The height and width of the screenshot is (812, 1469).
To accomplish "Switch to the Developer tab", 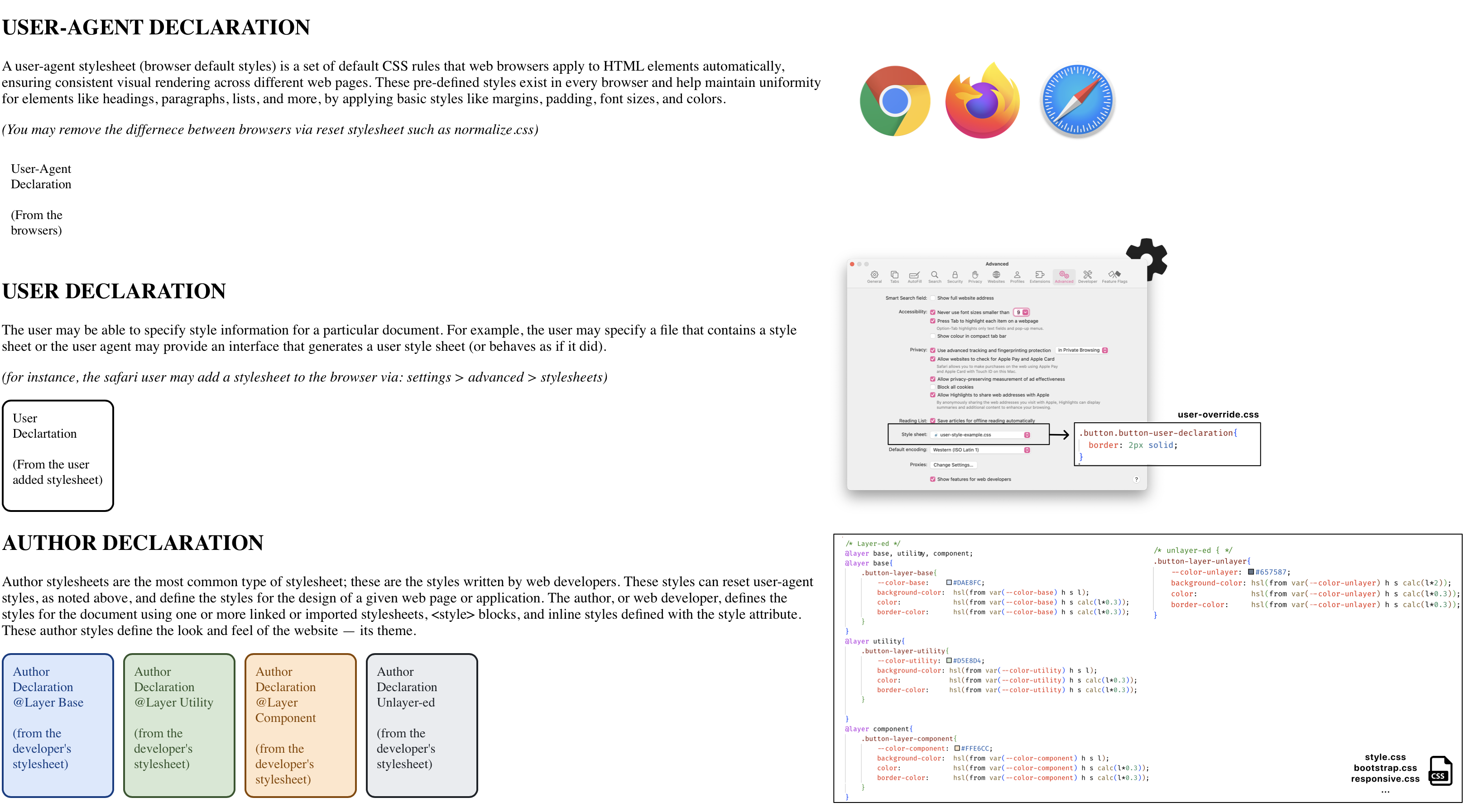I will pos(1088,276).
